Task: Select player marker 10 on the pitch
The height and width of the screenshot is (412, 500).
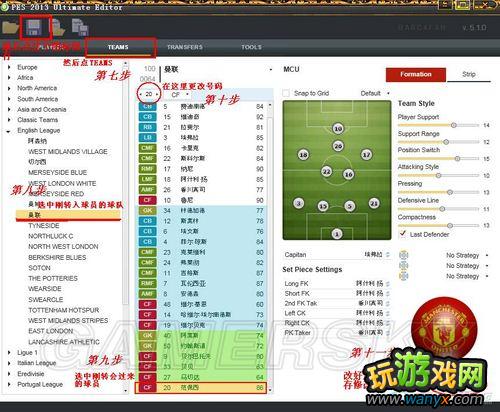Action: 338,129
